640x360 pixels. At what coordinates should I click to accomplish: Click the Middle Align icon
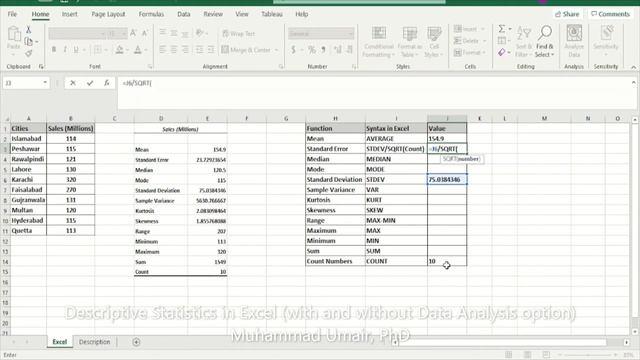[x=174, y=33]
